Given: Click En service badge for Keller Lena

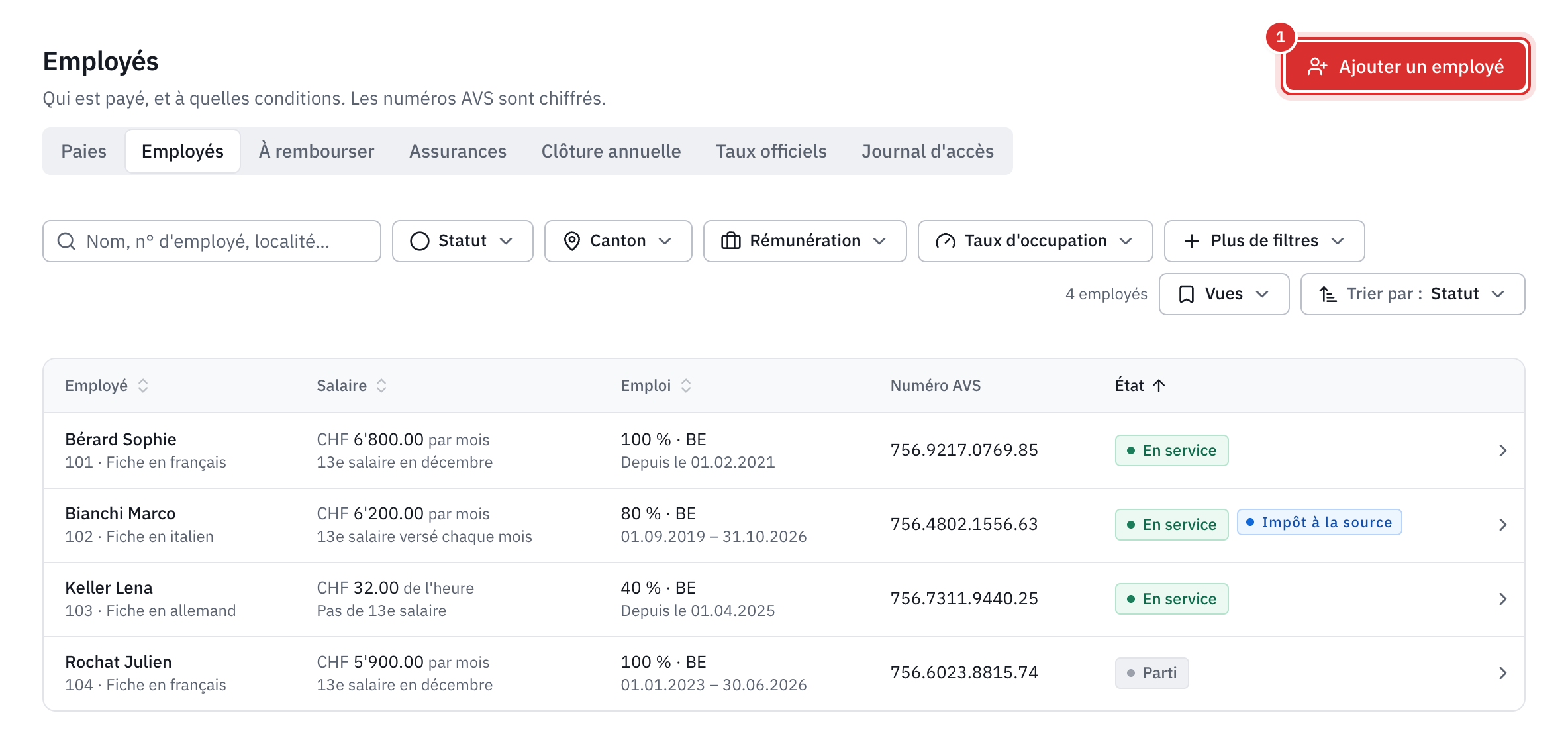Looking at the screenshot, I should (x=1172, y=599).
